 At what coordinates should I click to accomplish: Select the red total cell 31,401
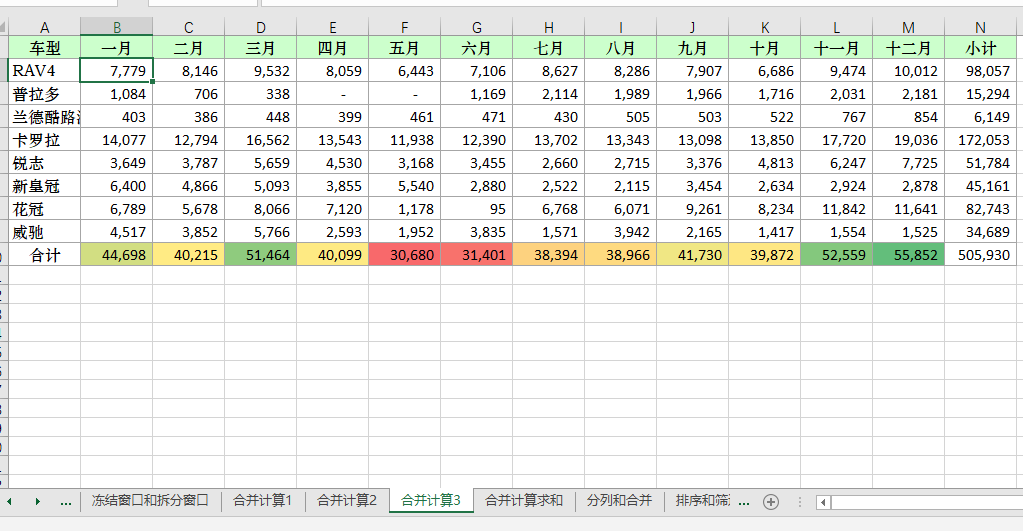click(x=477, y=255)
